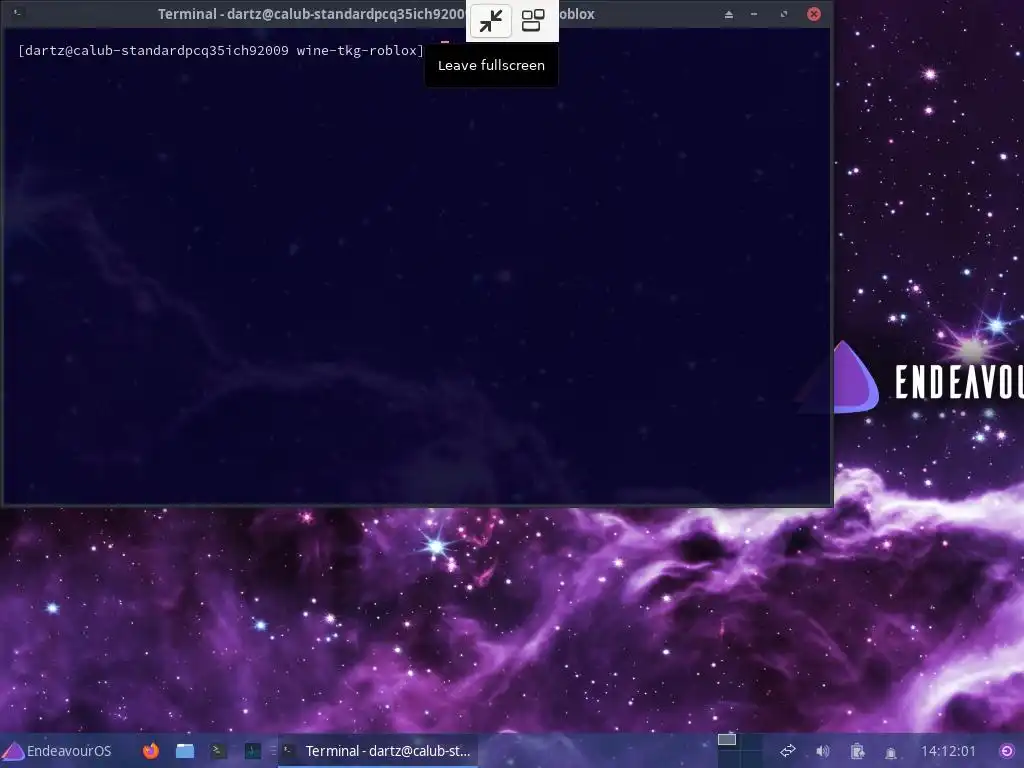Screen dimensions: 1024x768
Task: Launch Firefox from the panel
Action: (151, 751)
